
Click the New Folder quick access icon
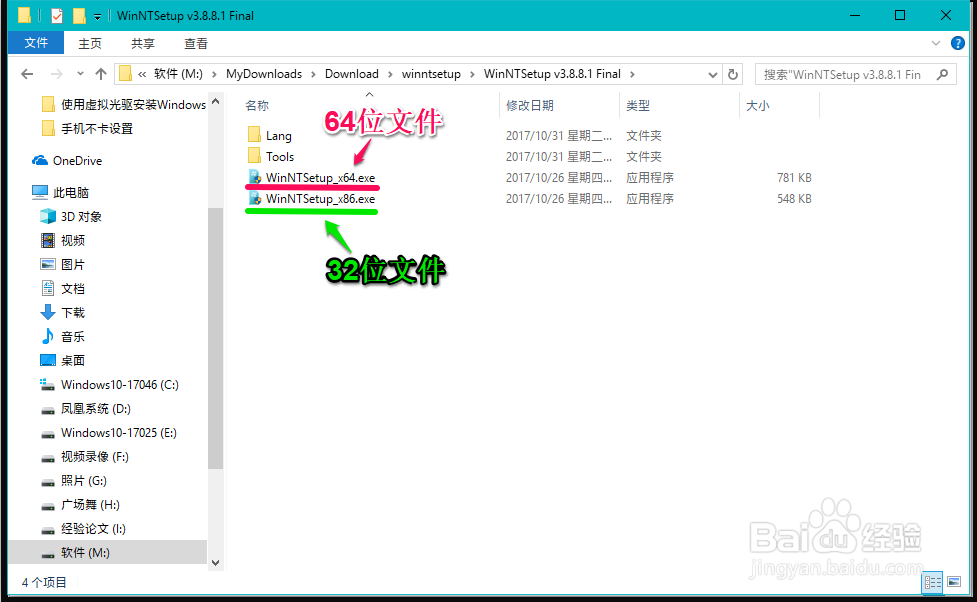79,16
